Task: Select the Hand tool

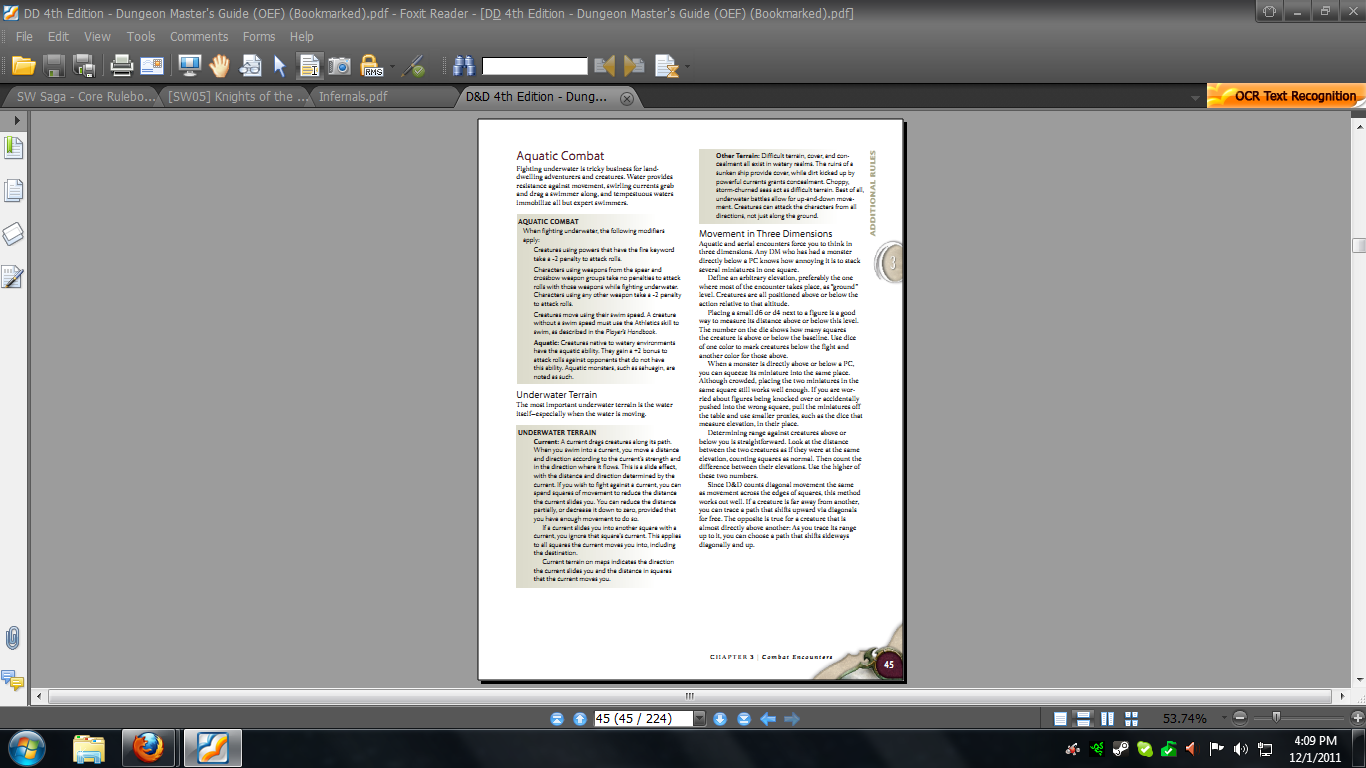Action: pos(220,66)
